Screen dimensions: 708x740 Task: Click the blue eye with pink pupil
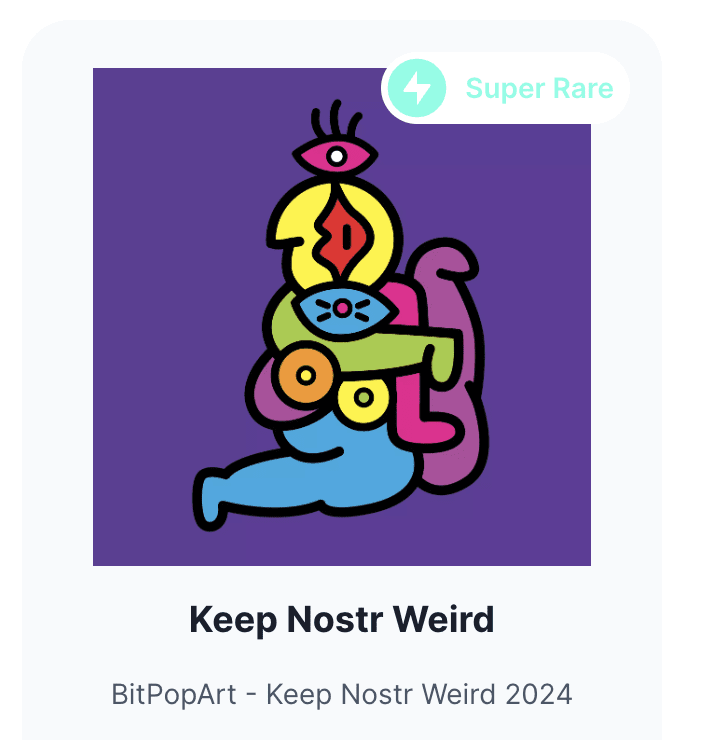pos(344,309)
